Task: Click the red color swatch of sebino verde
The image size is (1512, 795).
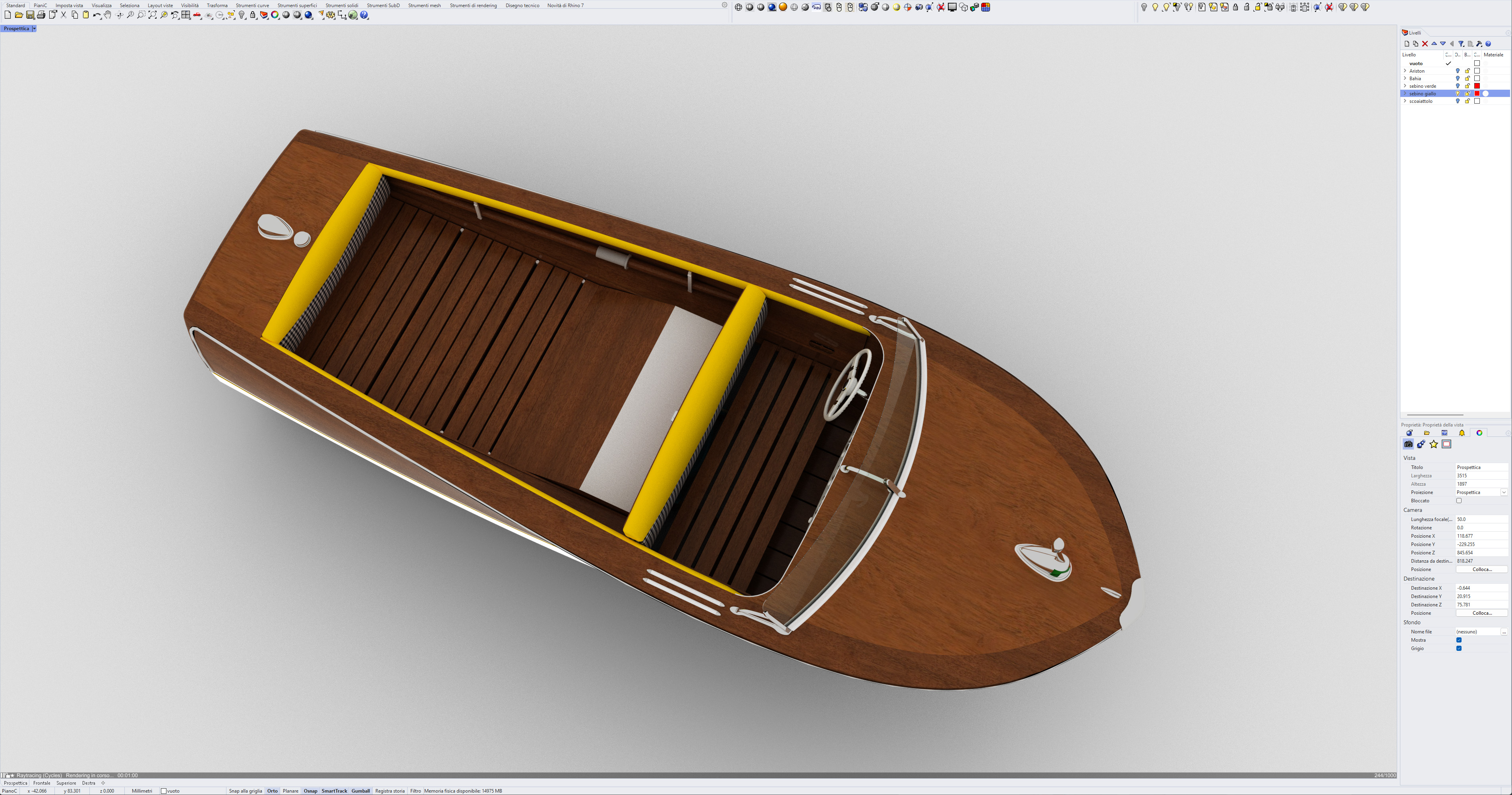Action: 1477,86
